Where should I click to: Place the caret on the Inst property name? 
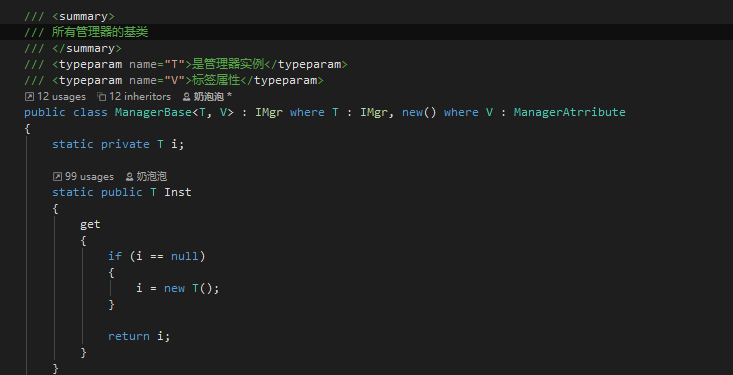[178, 192]
